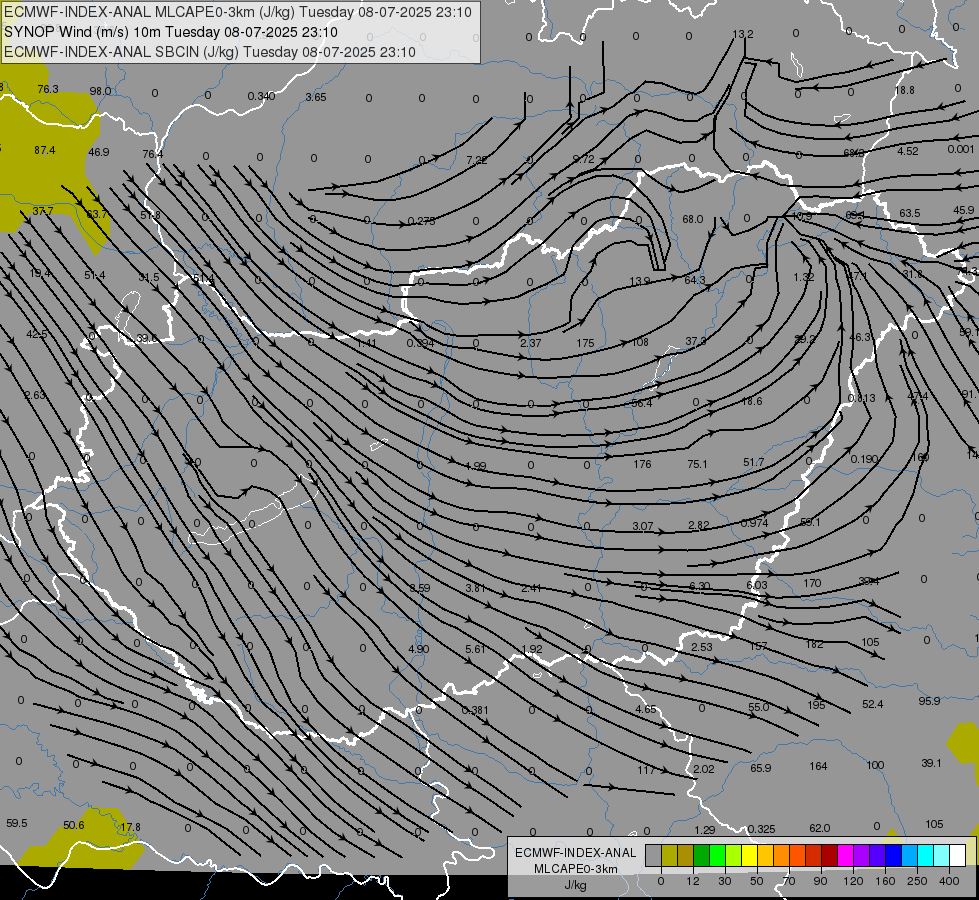Click the map value '0.275'
Image resolution: width=979 pixels, height=900 pixels.
[x=421, y=221]
